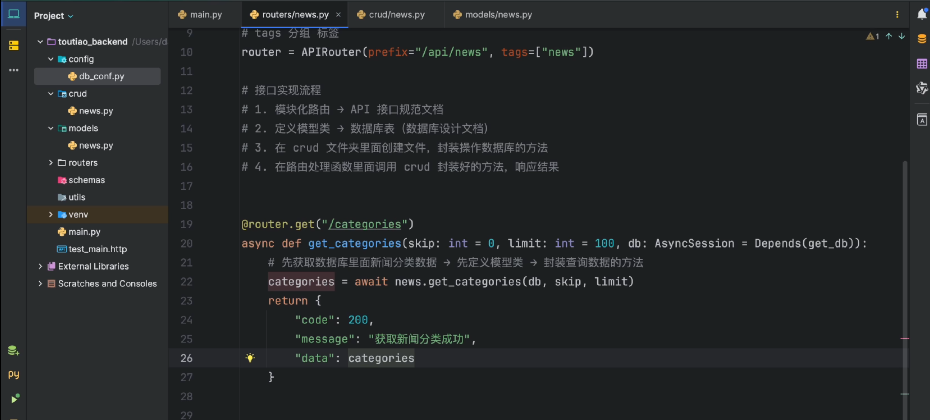The height and width of the screenshot is (420, 930).
Task: Click line number 19 in the gutter
Action: tap(186, 224)
